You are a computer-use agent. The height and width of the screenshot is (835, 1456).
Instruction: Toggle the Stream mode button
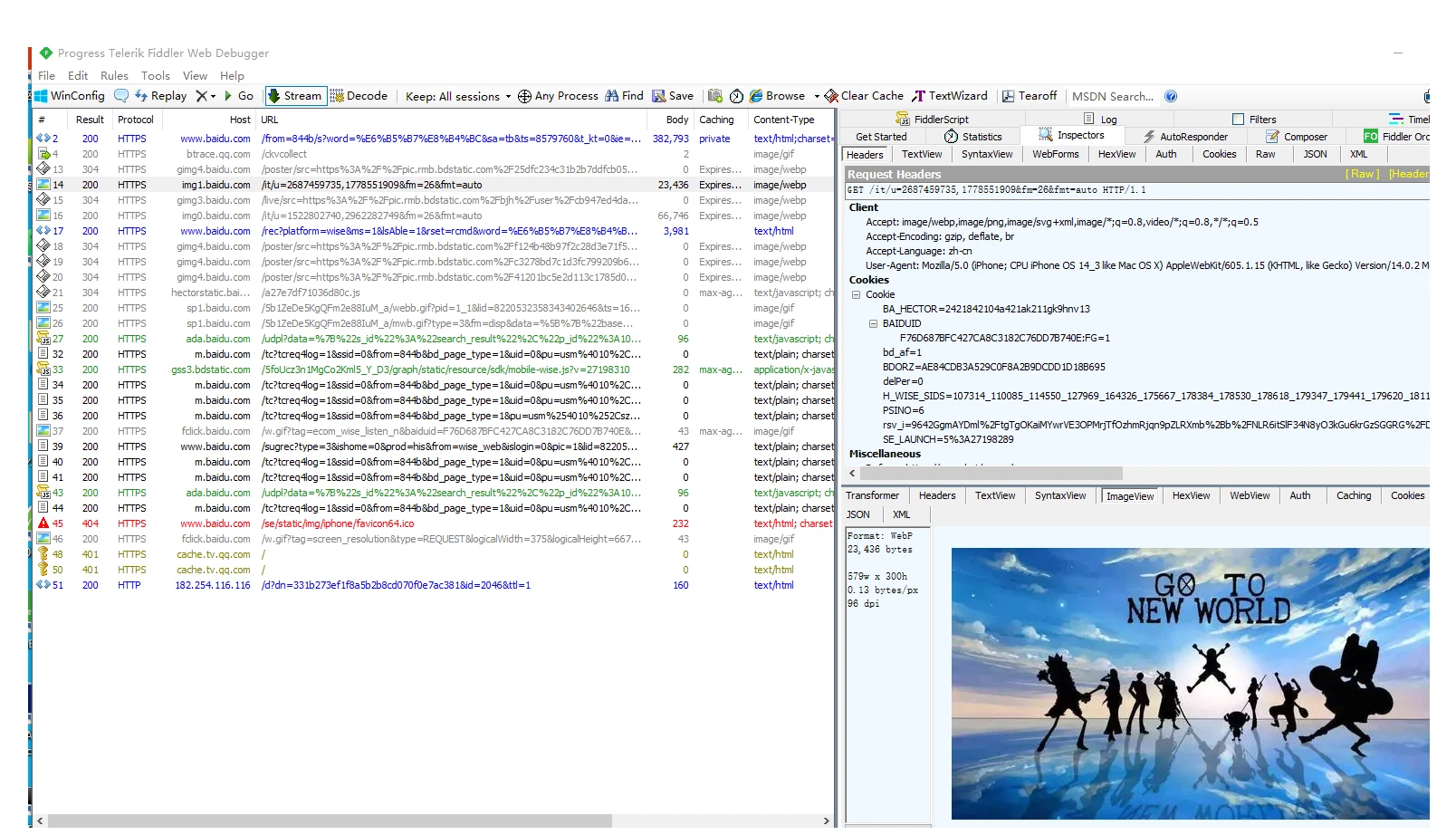(294, 96)
